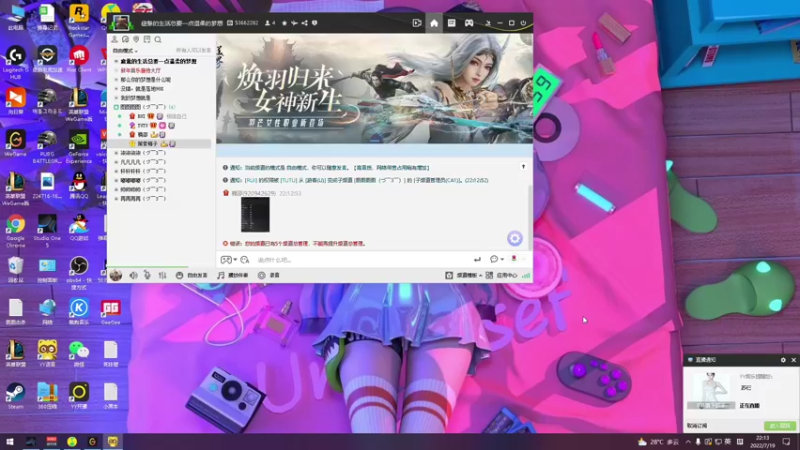Open taskbar clock and date
This screenshot has height=450, width=800.
pyautogui.click(x=762, y=442)
